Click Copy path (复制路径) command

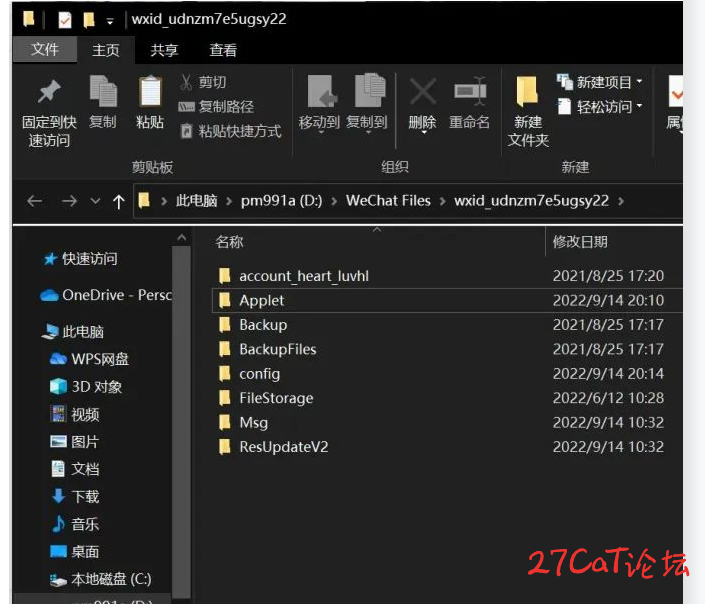tap(216, 107)
